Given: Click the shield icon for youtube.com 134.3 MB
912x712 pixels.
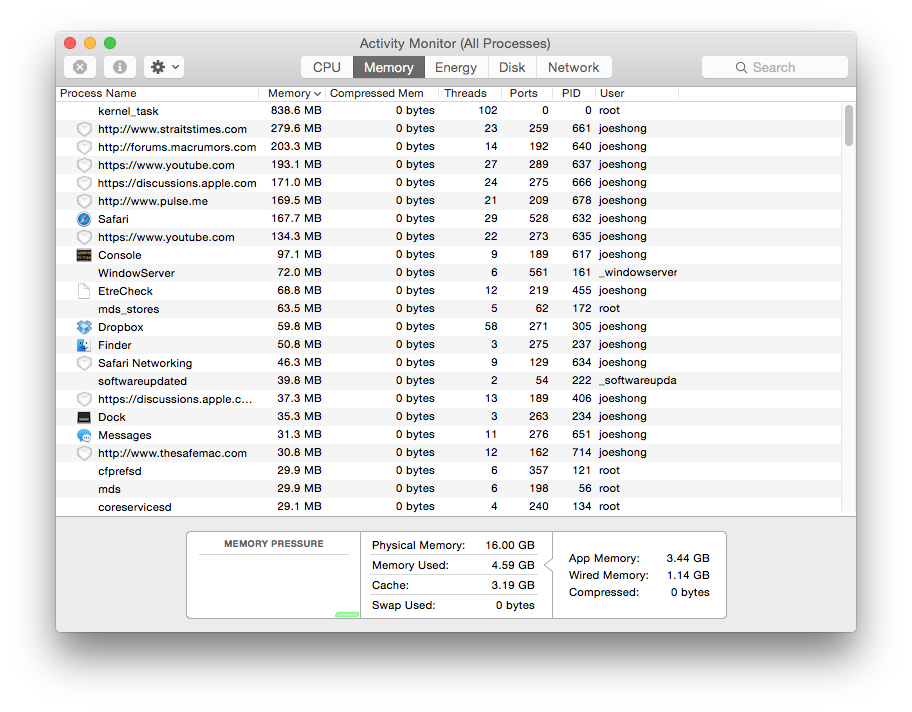Looking at the screenshot, I should [84, 237].
